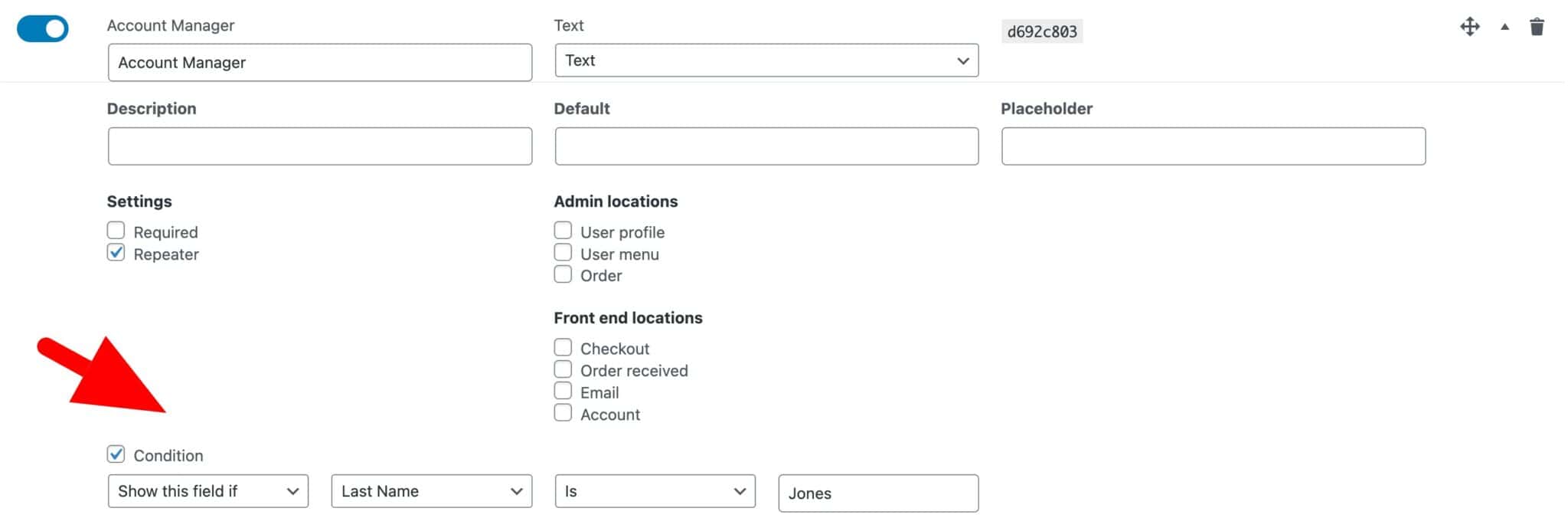1568x531 pixels.
Task: Open the 'Show this field if' dropdown
Action: (208, 491)
